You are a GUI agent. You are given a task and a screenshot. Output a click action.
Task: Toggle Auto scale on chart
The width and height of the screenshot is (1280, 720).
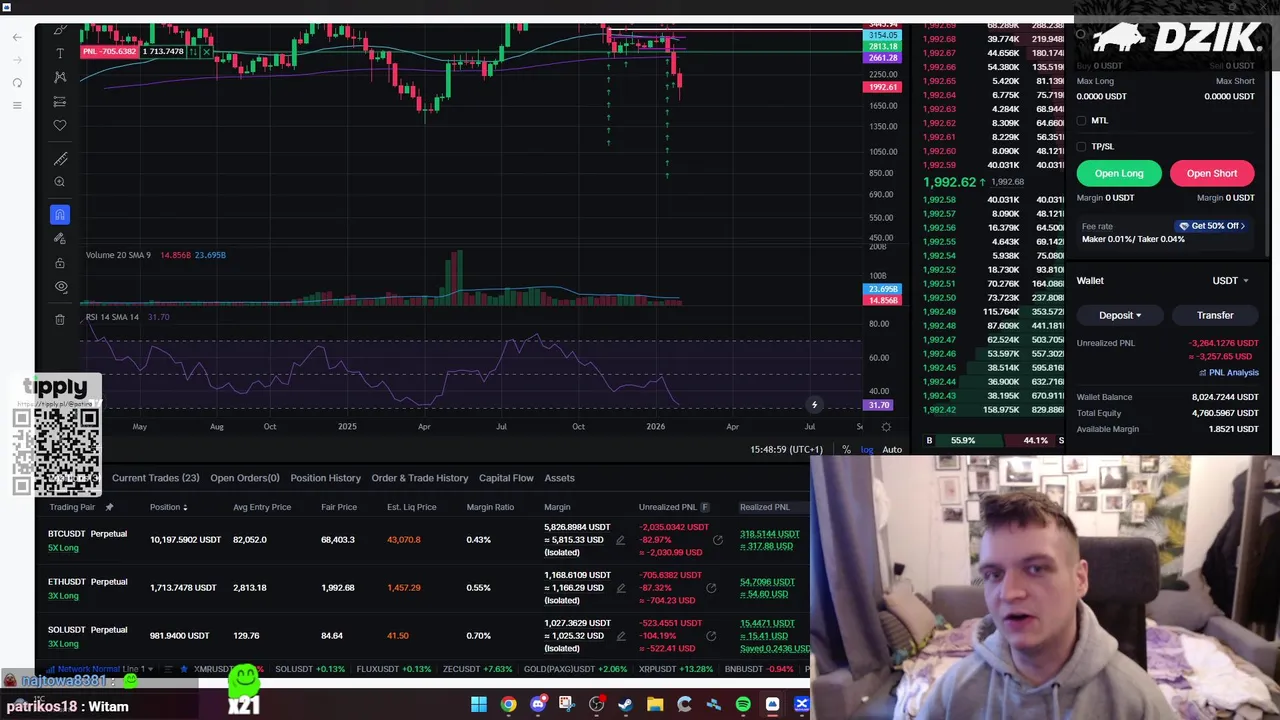(x=892, y=450)
